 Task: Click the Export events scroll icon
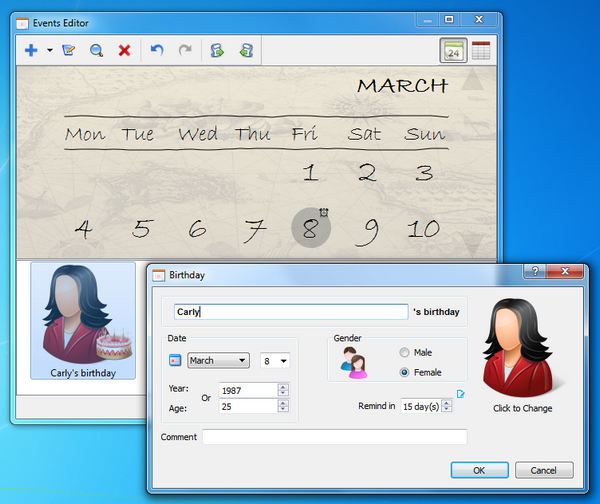point(217,50)
